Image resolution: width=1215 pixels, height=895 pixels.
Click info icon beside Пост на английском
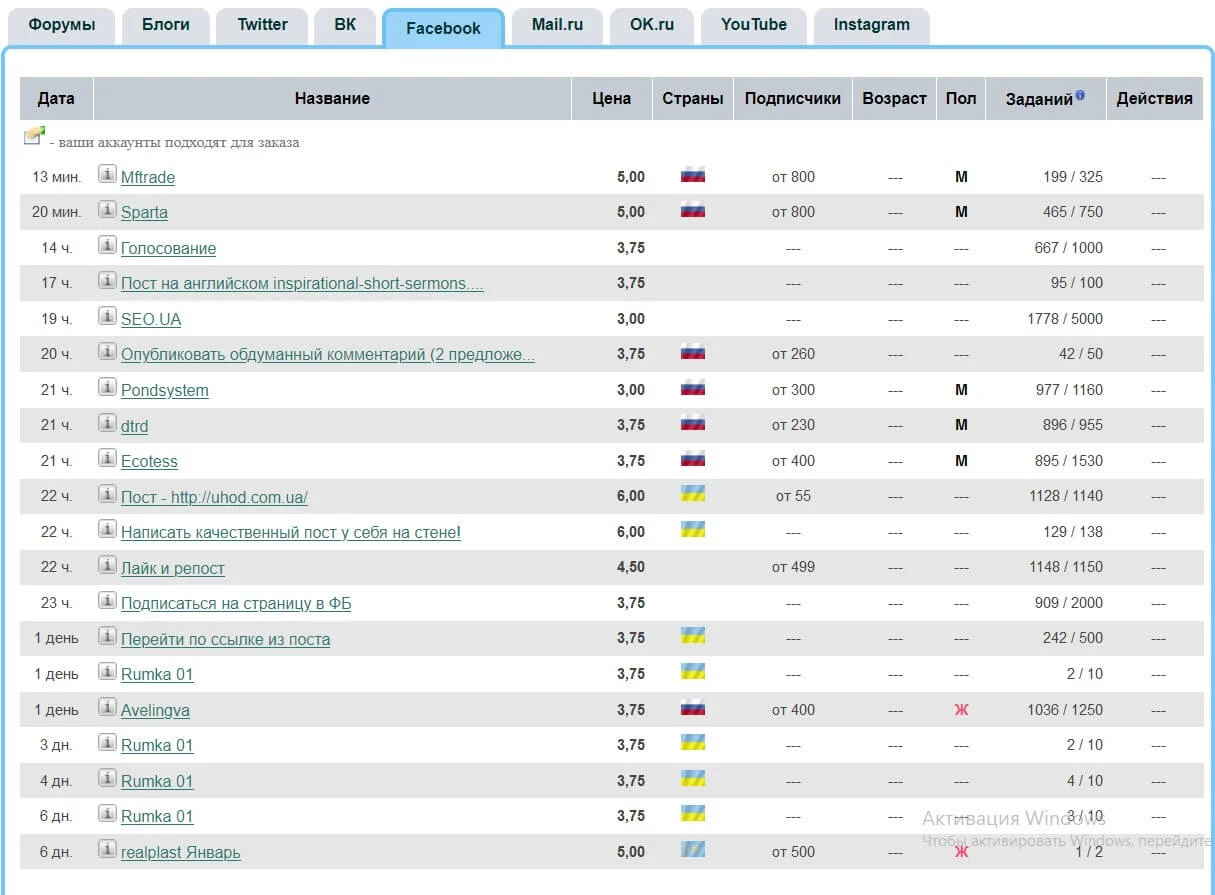107,281
